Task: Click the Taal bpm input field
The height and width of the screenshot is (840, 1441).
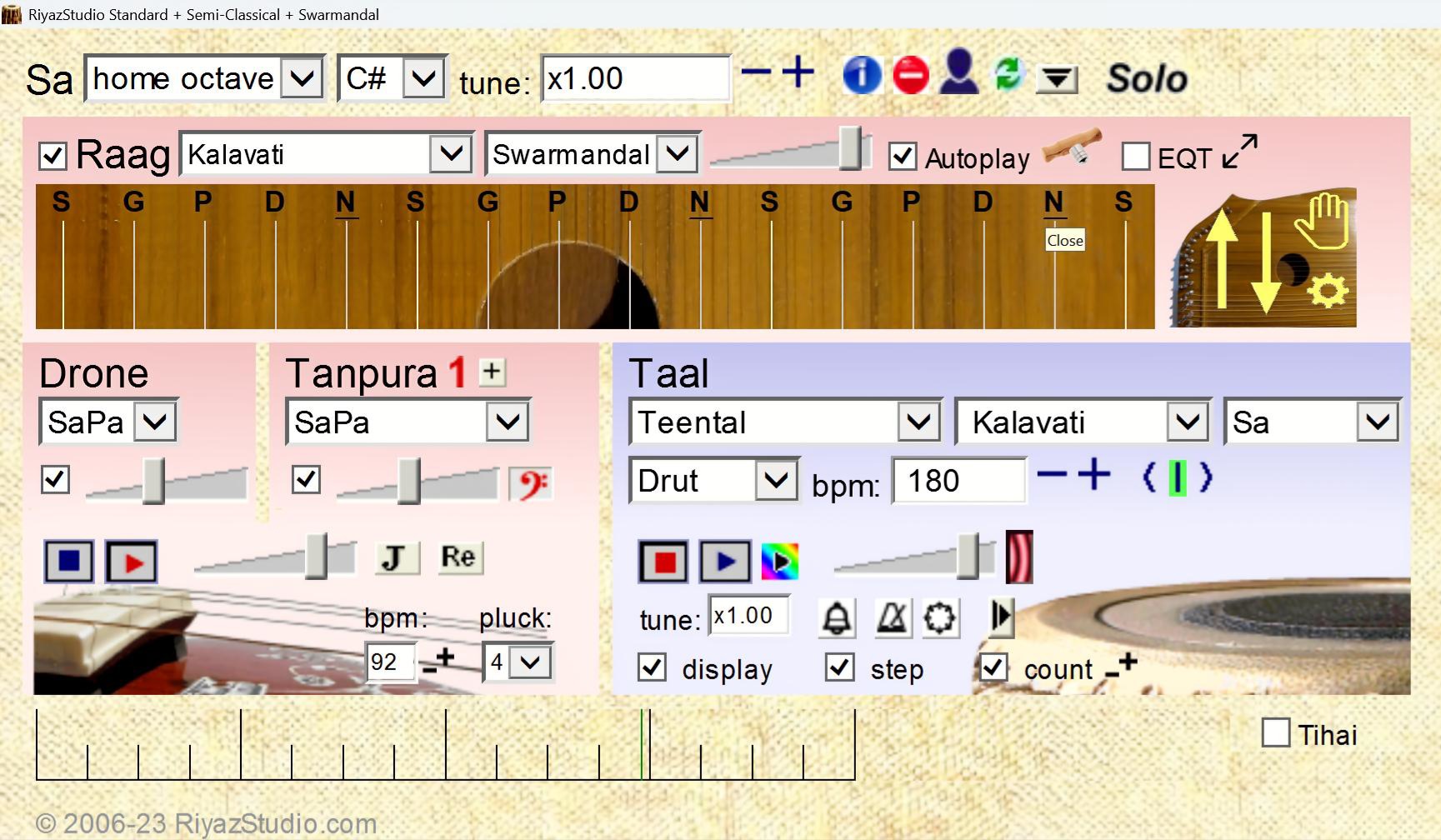Action: (x=958, y=481)
